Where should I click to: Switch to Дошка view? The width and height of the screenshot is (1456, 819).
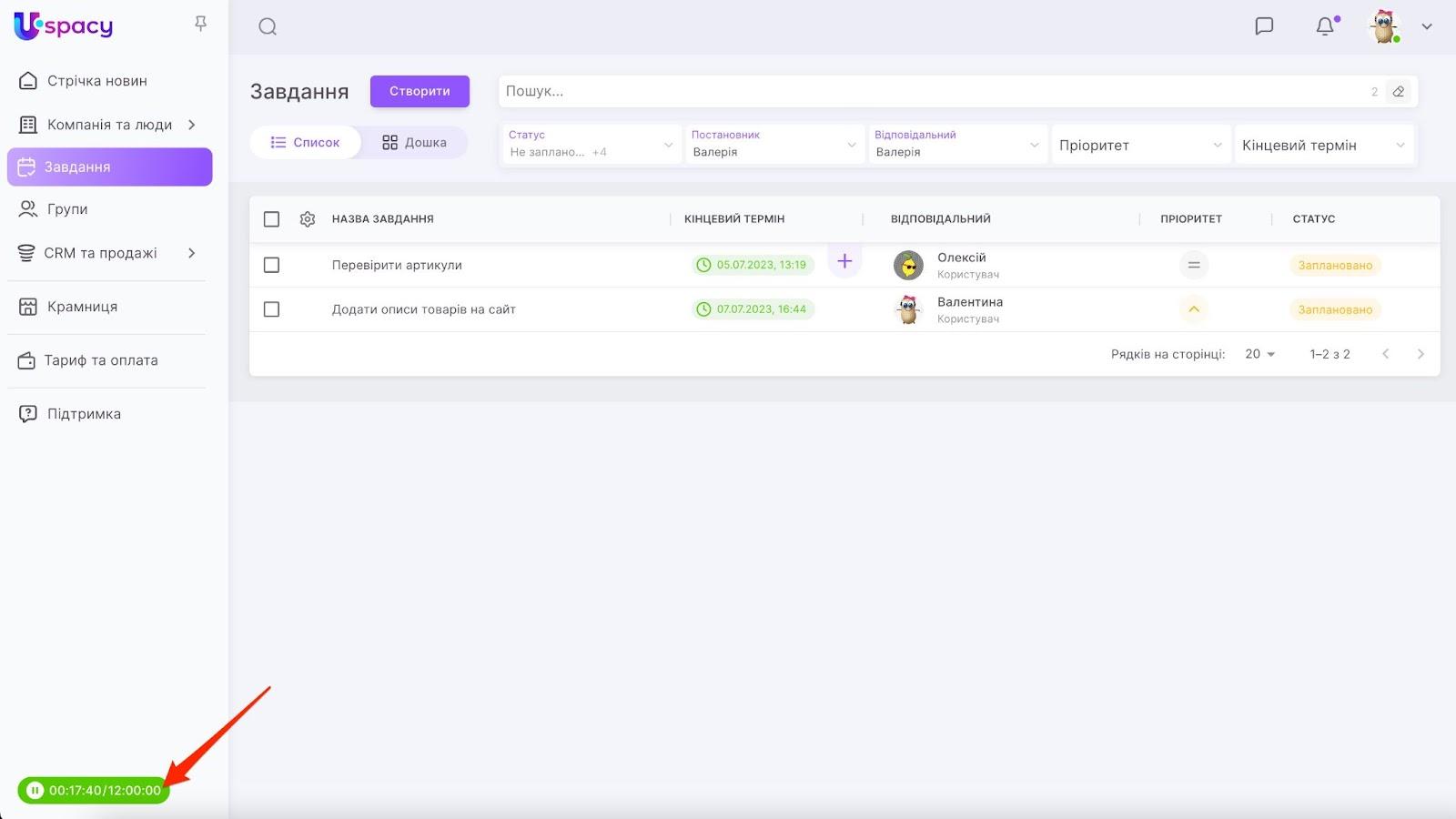click(414, 143)
